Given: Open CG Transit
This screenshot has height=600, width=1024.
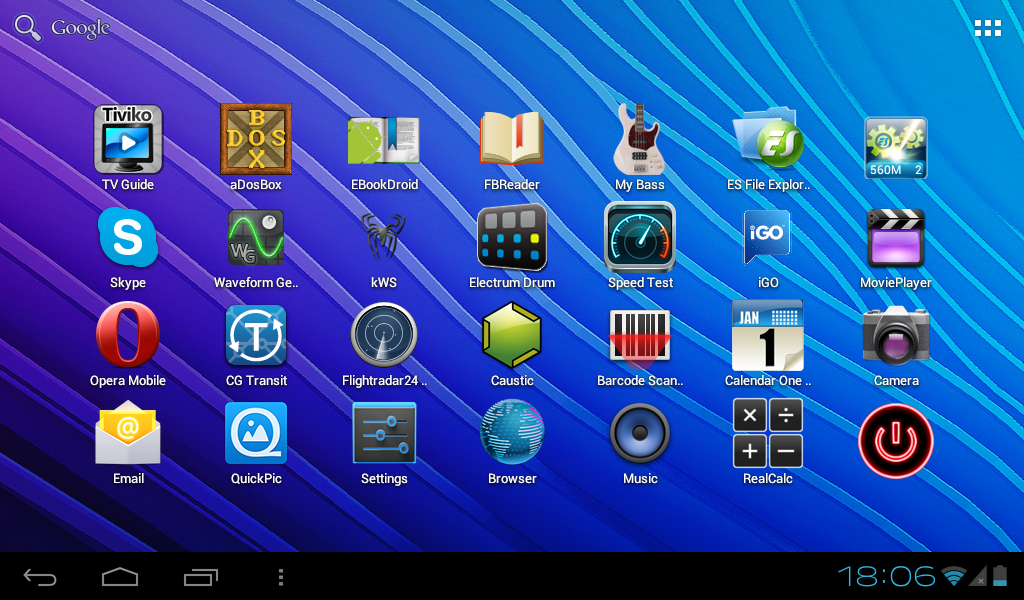Looking at the screenshot, I should coord(256,336).
